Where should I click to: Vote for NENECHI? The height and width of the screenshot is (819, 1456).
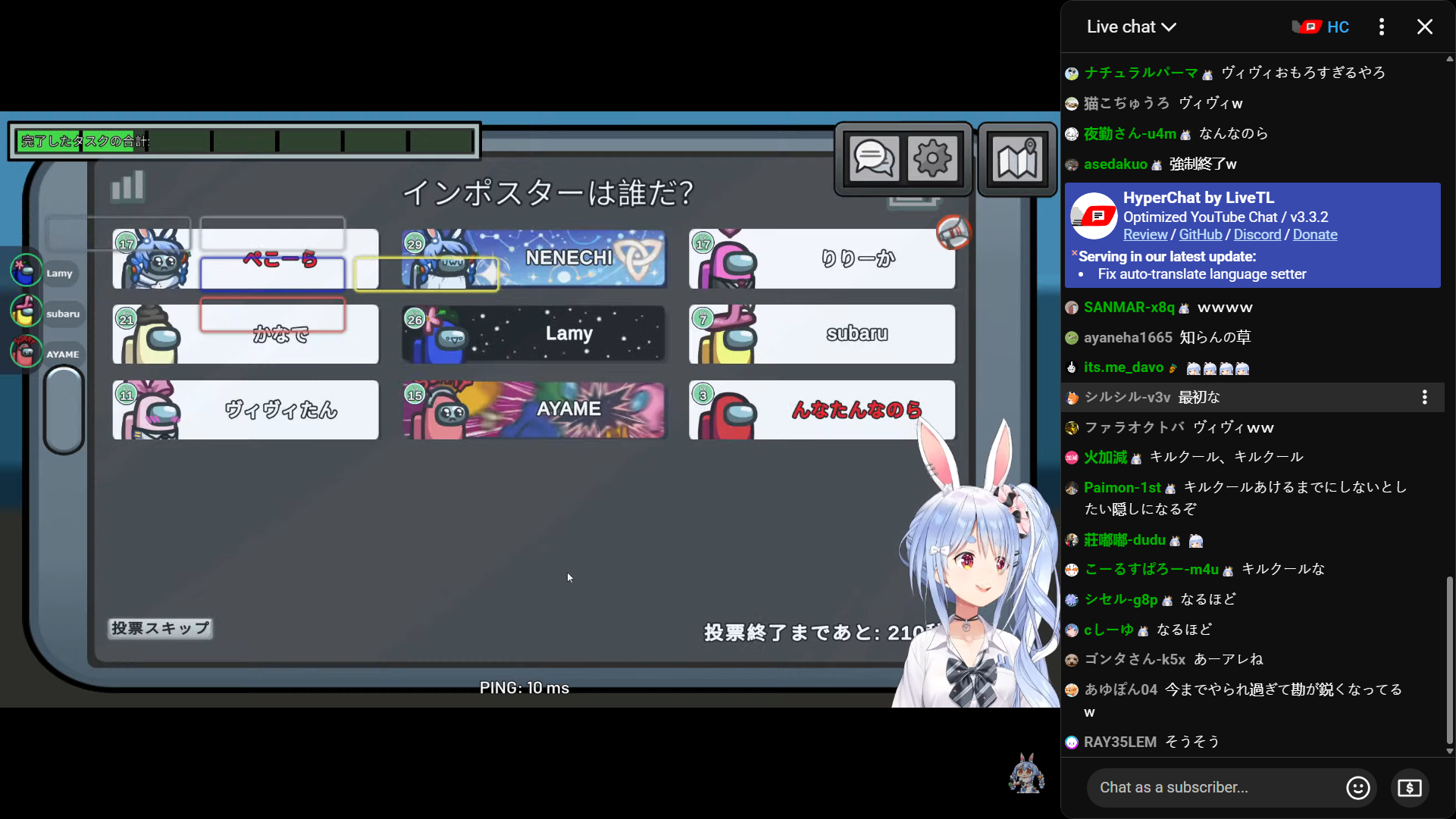pyautogui.click(x=534, y=258)
